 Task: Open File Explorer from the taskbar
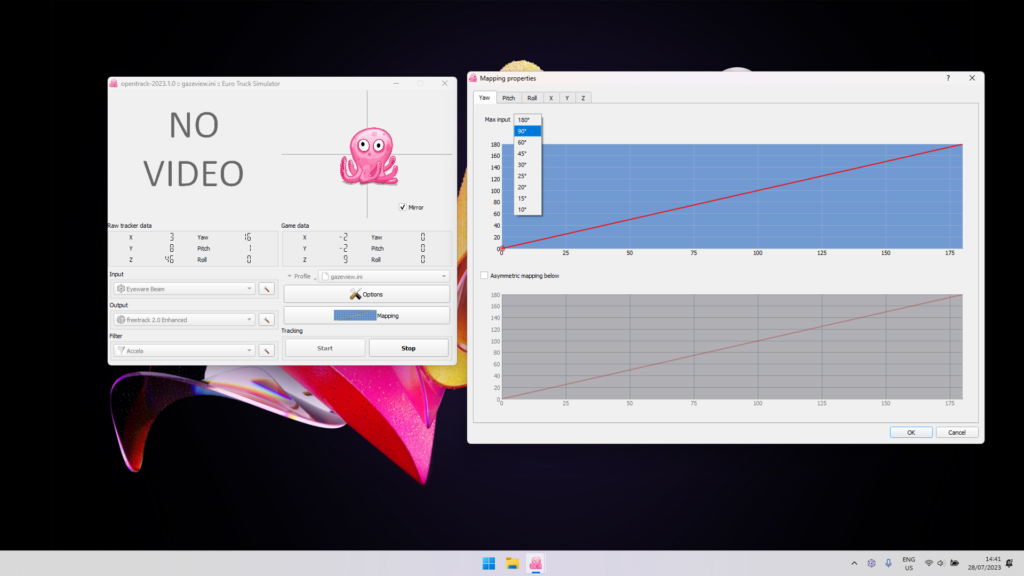pos(512,563)
